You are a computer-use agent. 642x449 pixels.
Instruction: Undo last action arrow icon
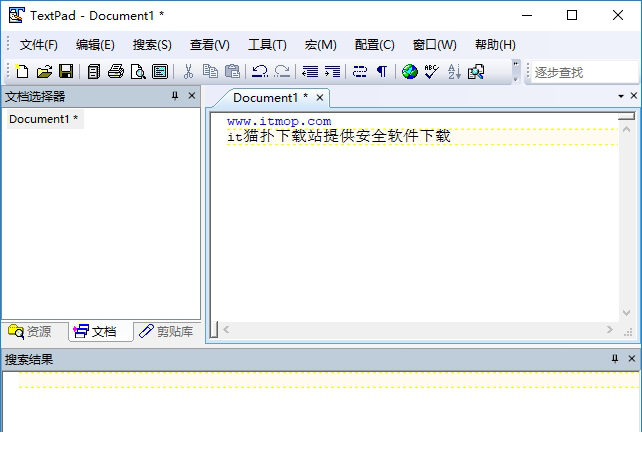[260, 72]
